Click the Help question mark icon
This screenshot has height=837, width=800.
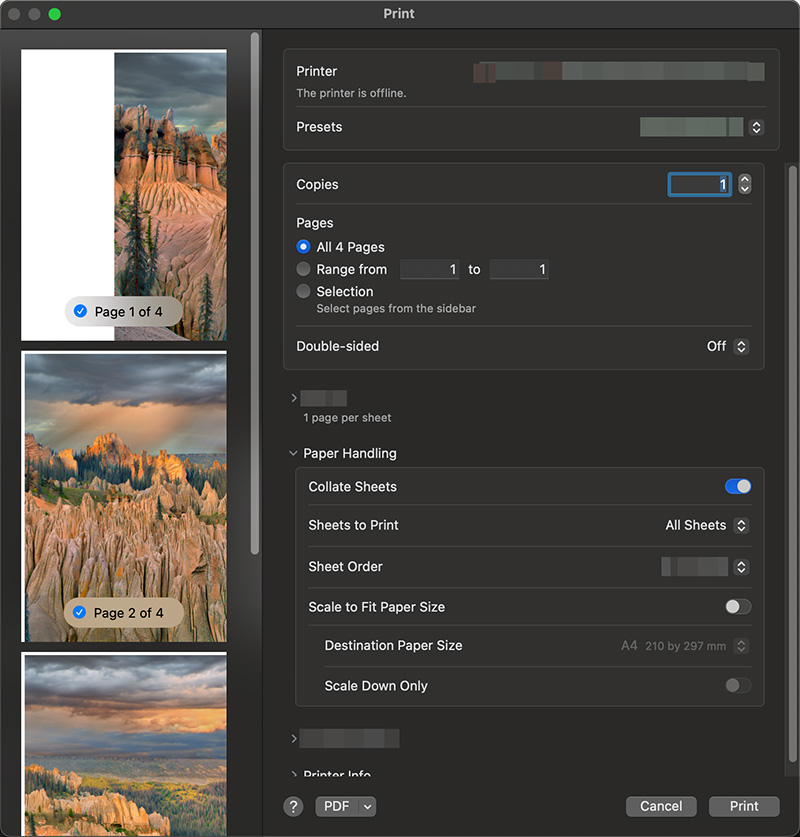point(293,806)
